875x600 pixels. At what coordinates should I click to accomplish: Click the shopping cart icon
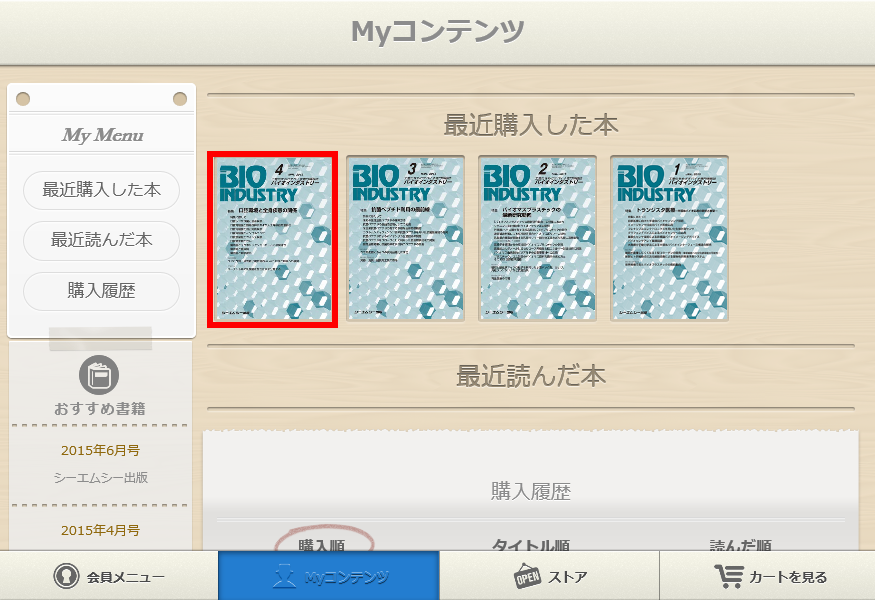click(x=728, y=576)
